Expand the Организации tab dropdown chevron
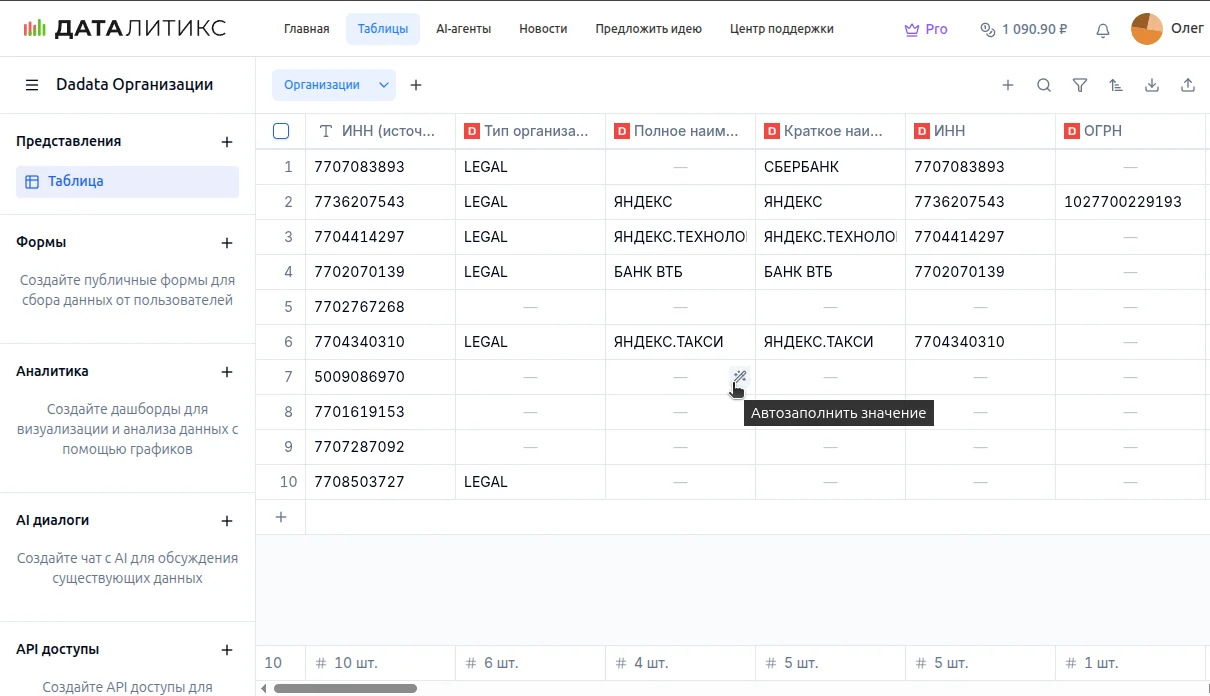This screenshot has width=1210, height=696. coord(384,85)
